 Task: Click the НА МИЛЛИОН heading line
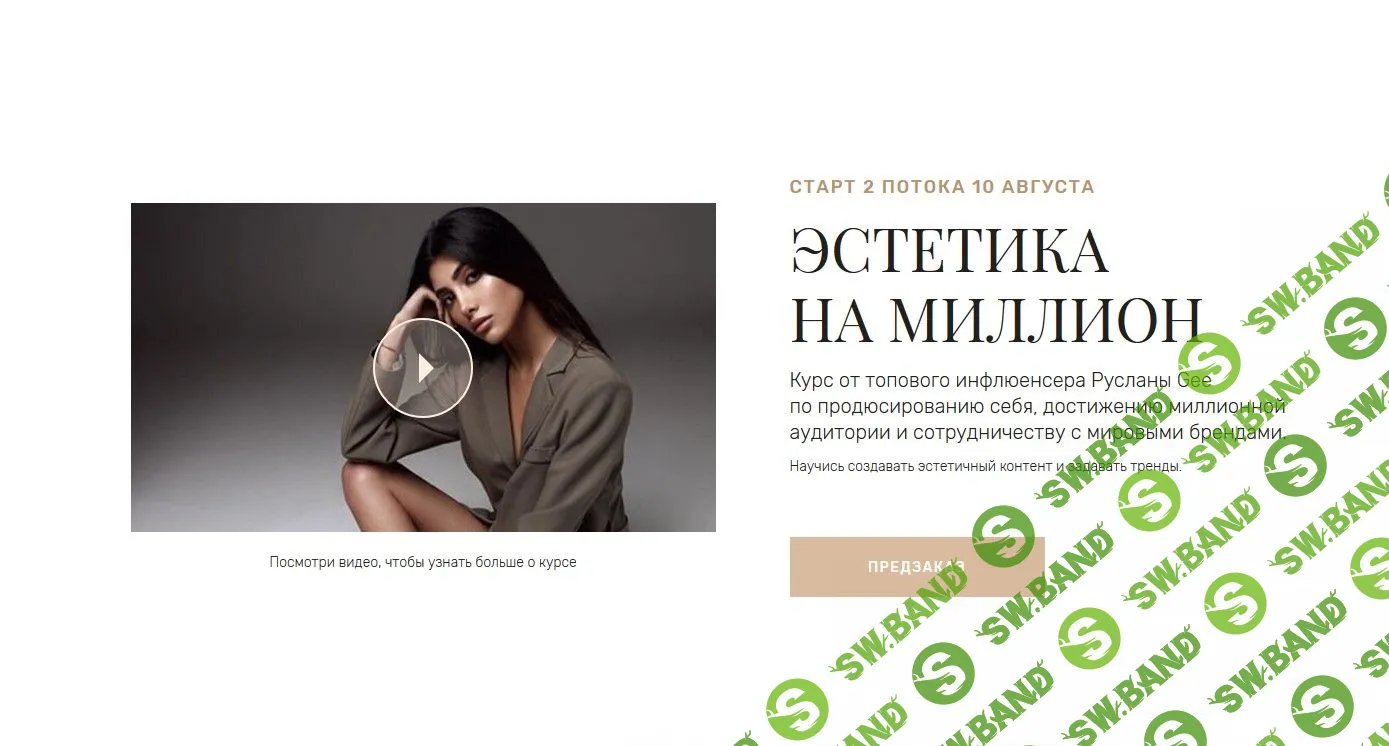tap(995, 320)
